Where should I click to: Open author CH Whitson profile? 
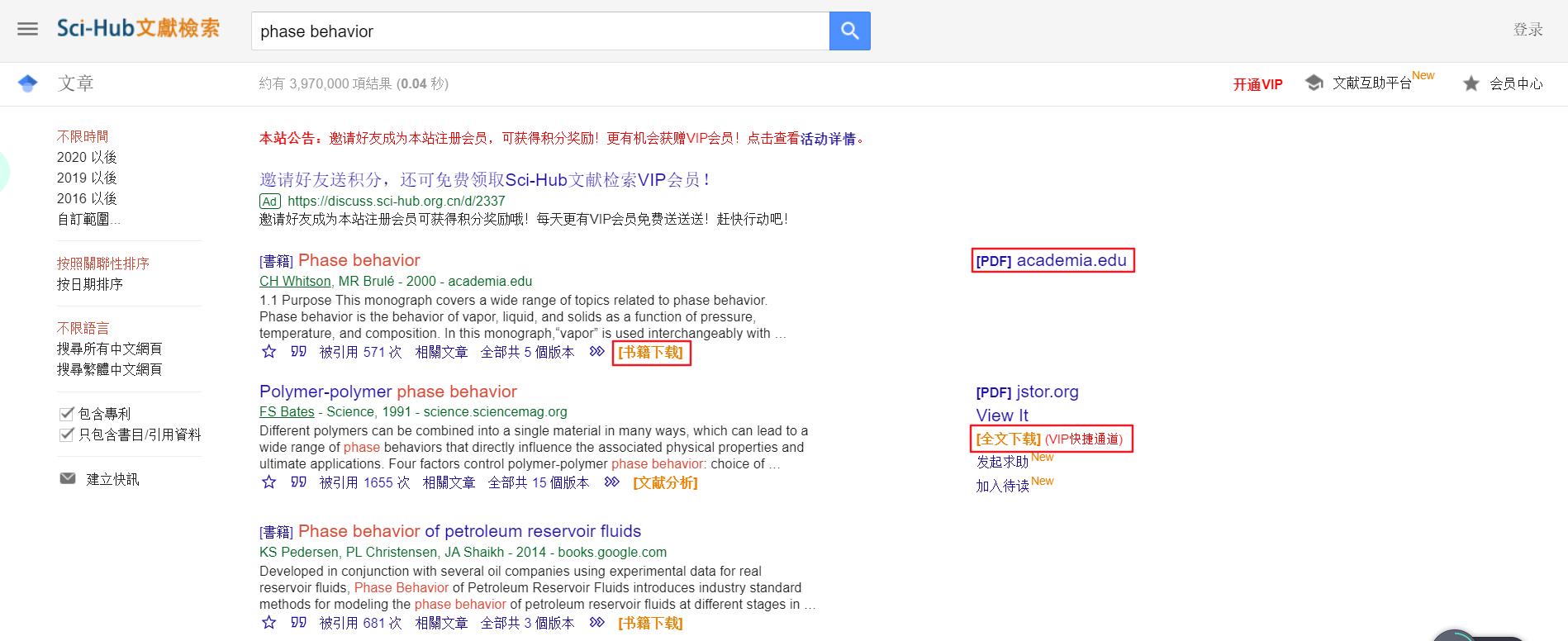click(295, 281)
